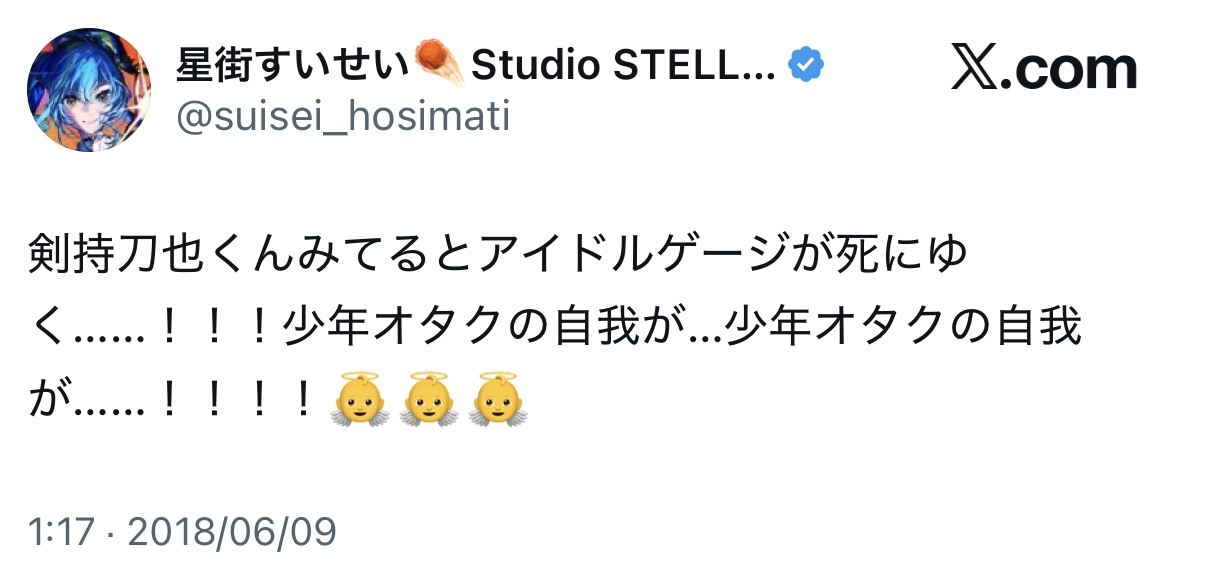The width and height of the screenshot is (1206, 569).
Task: Click the middle baby angel emoji
Action: (428, 400)
